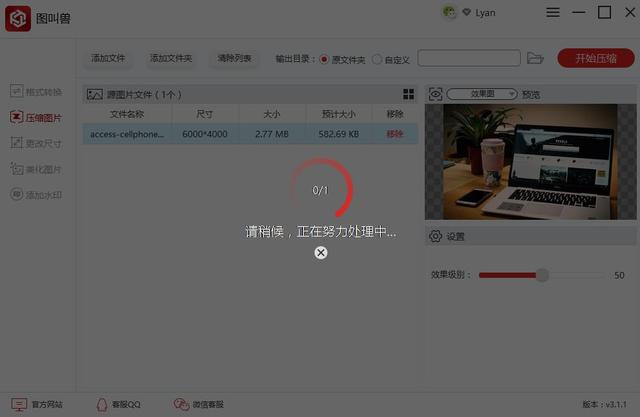Viewport: 640px width, 417px height.
Task: Browse output folder with the folder icon
Action: (x=535, y=58)
